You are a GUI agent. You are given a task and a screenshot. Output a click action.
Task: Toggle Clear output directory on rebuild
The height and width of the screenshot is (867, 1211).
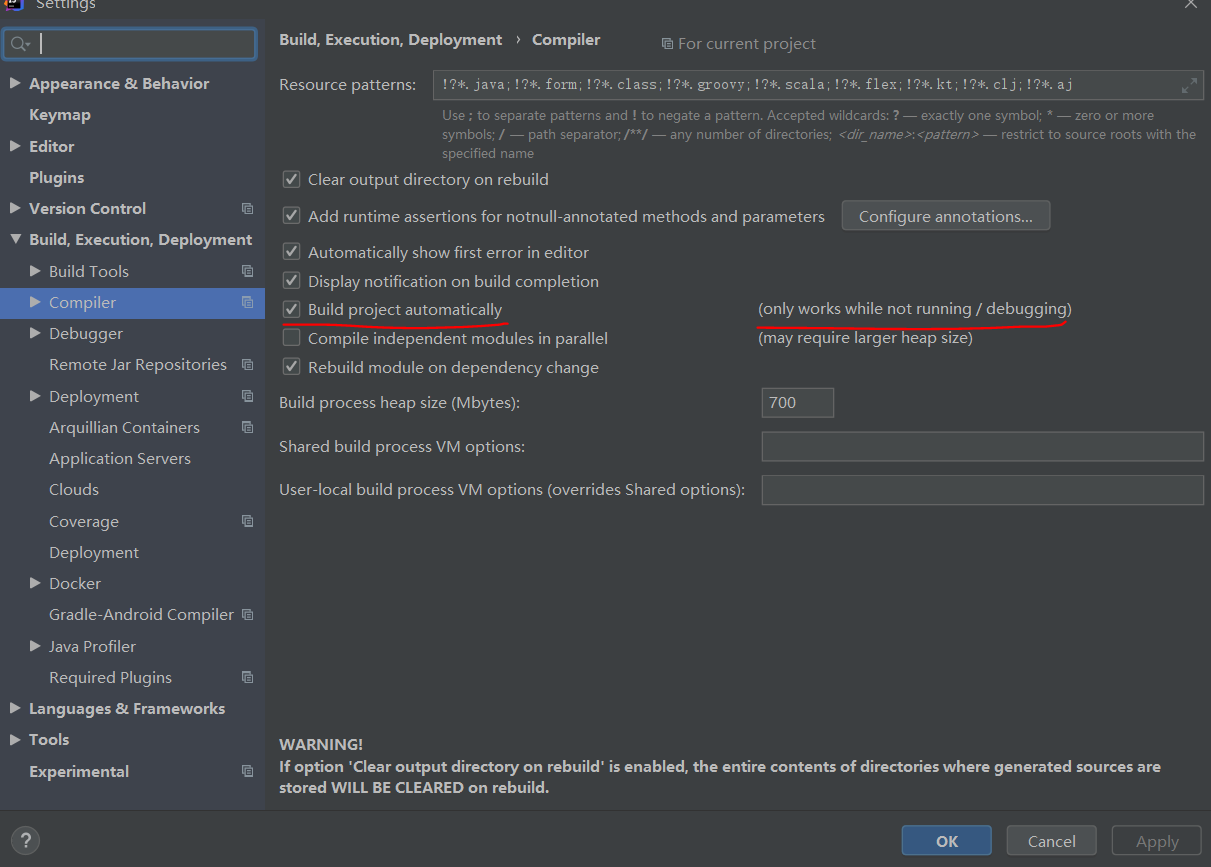[291, 180]
